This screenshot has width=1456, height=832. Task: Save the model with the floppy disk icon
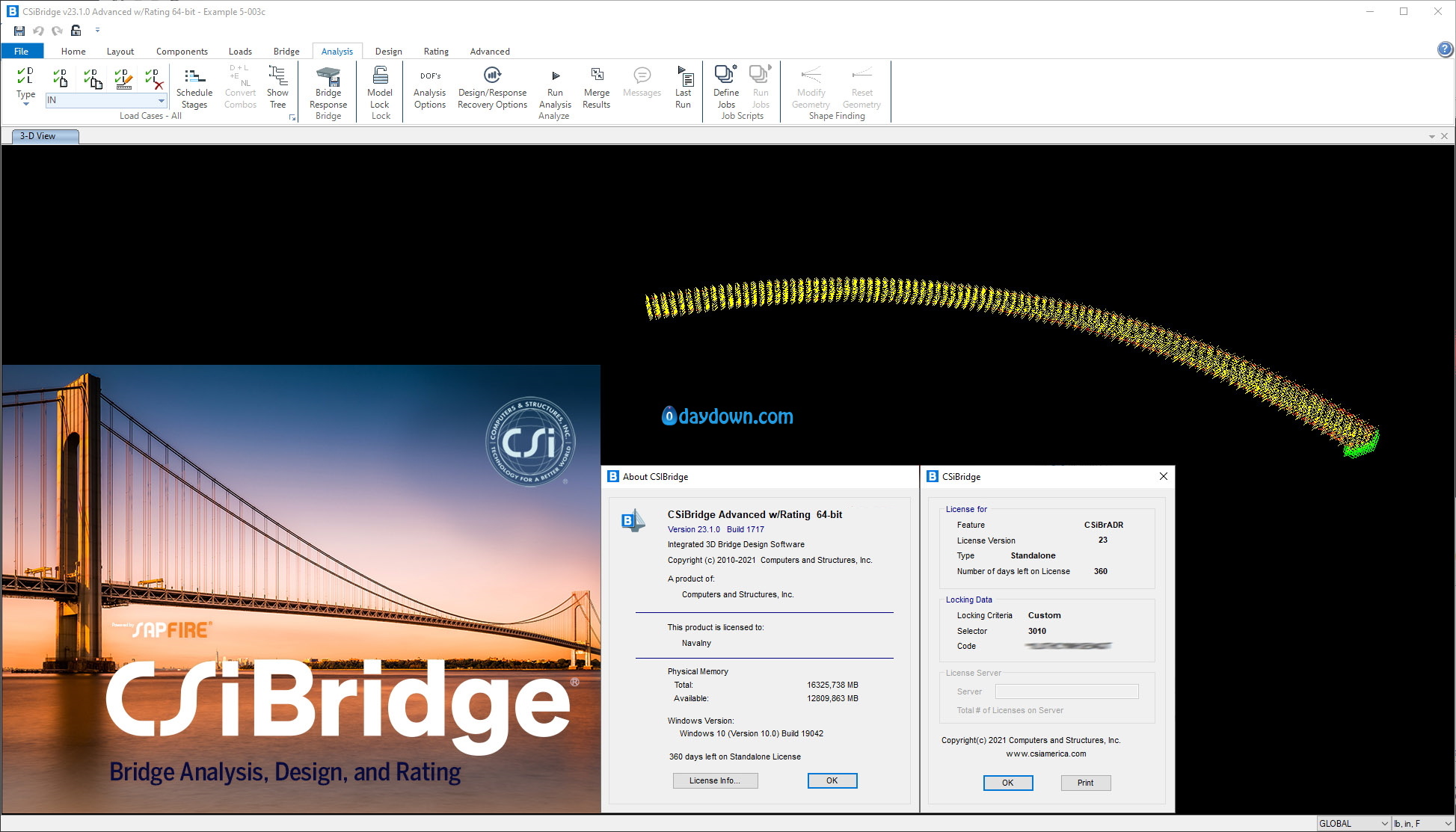(x=19, y=31)
